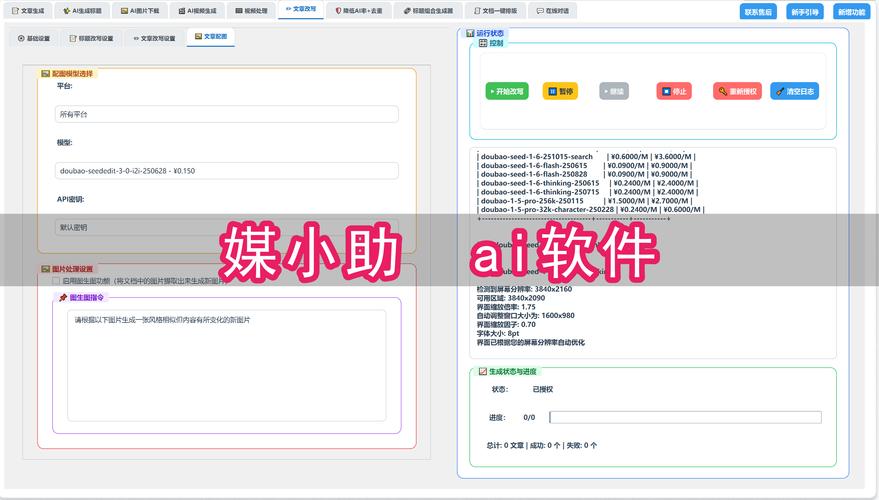The height and width of the screenshot is (500, 879).
Task: Click the log line 可用区域: 3840x2090
Action: click(x=511, y=298)
